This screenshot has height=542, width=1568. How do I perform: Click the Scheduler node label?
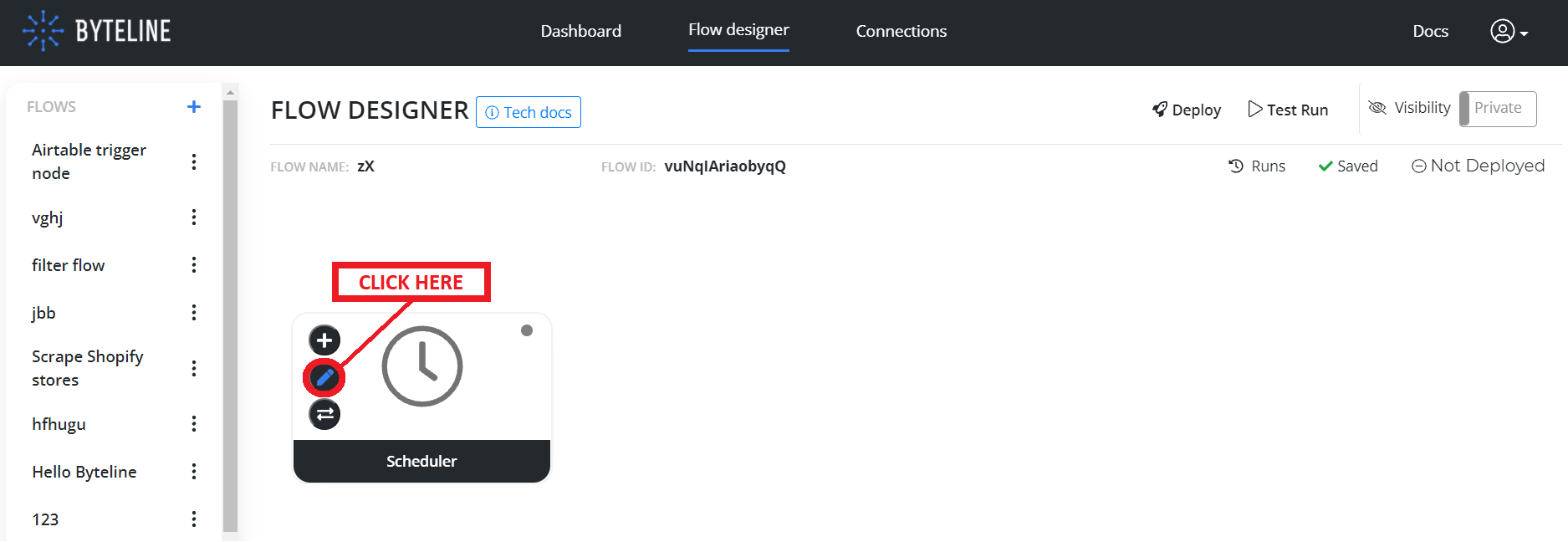(x=421, y=461)
